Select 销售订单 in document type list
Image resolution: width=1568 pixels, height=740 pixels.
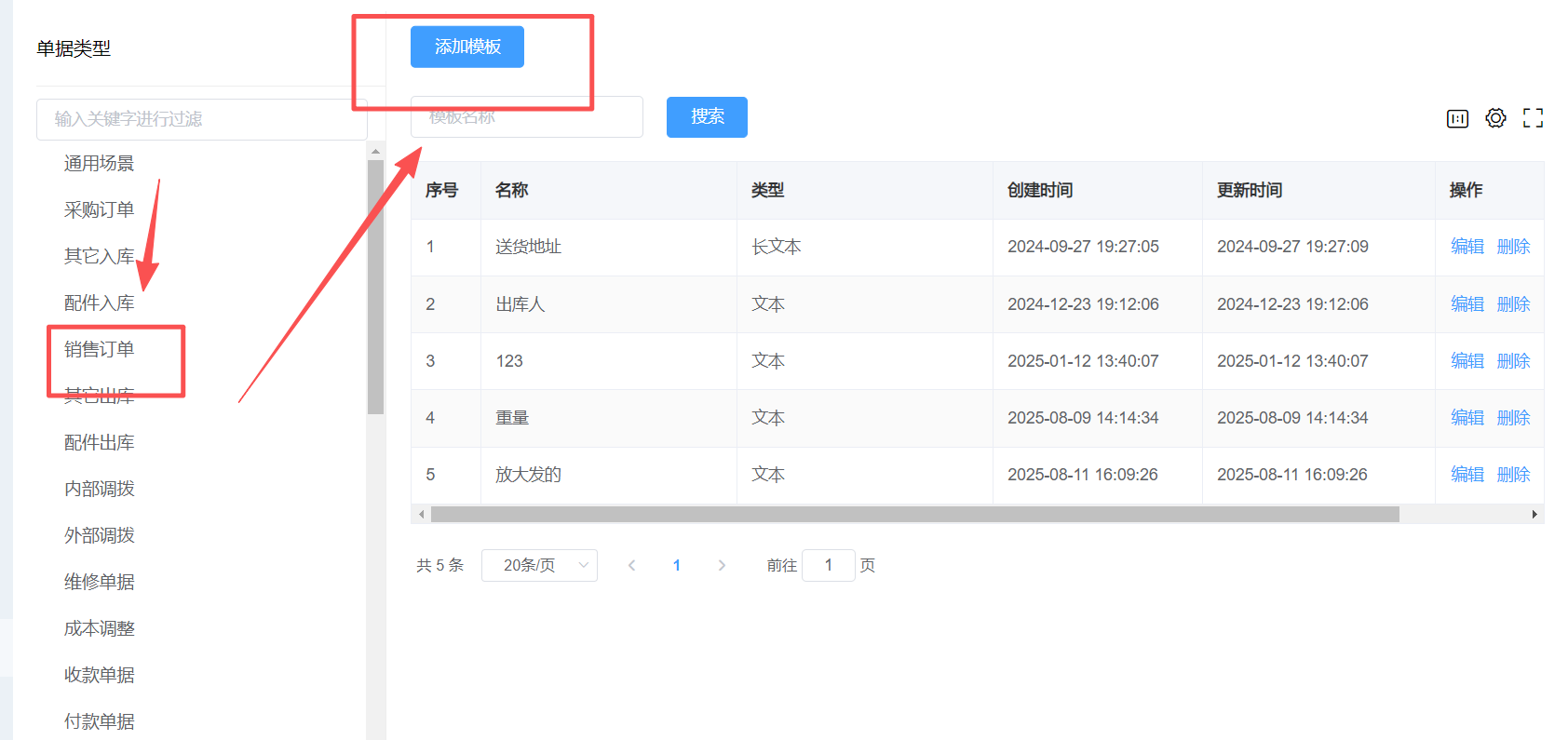click(100, 349)
